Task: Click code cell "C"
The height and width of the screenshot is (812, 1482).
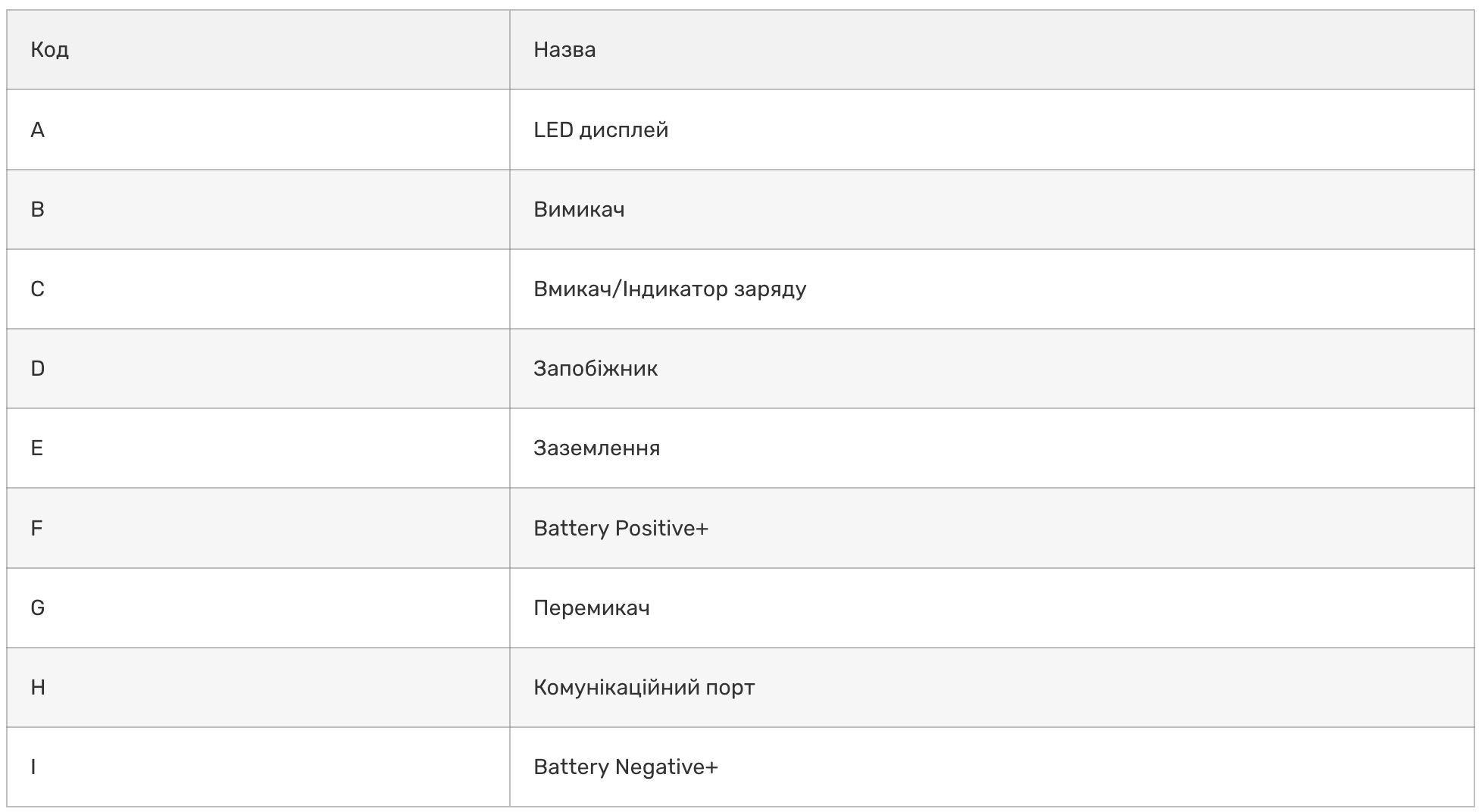Action: point(38,289)
